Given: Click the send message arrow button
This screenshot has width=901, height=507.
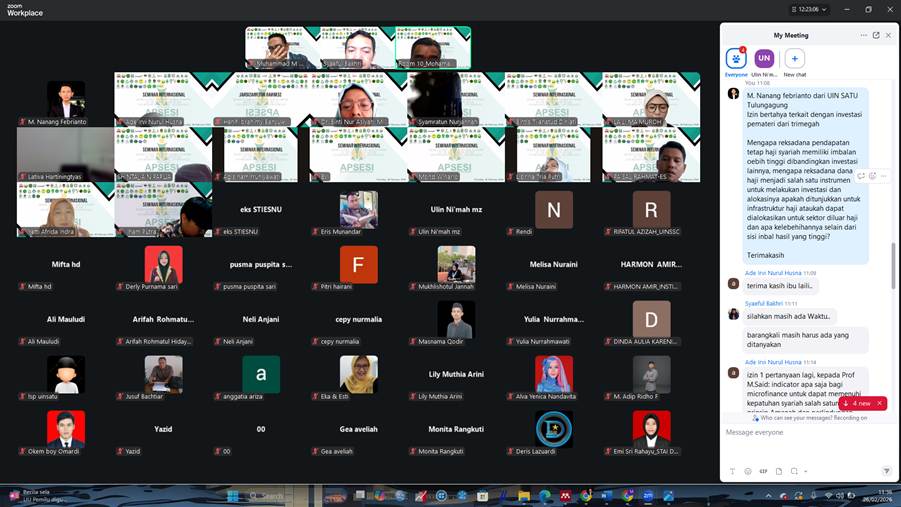Looking at the screenshot, I should (x=886, y=471).
